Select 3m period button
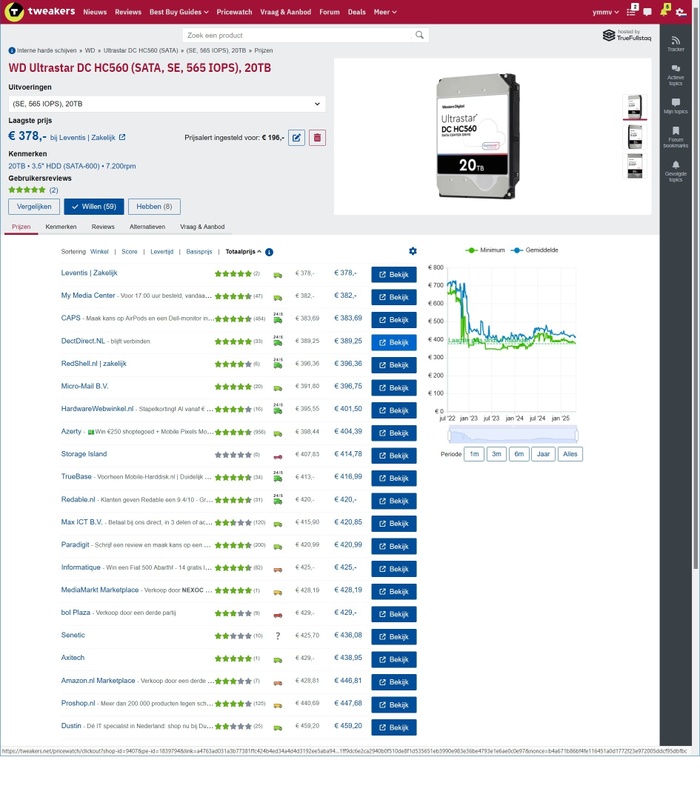 [x=496, y=454]
